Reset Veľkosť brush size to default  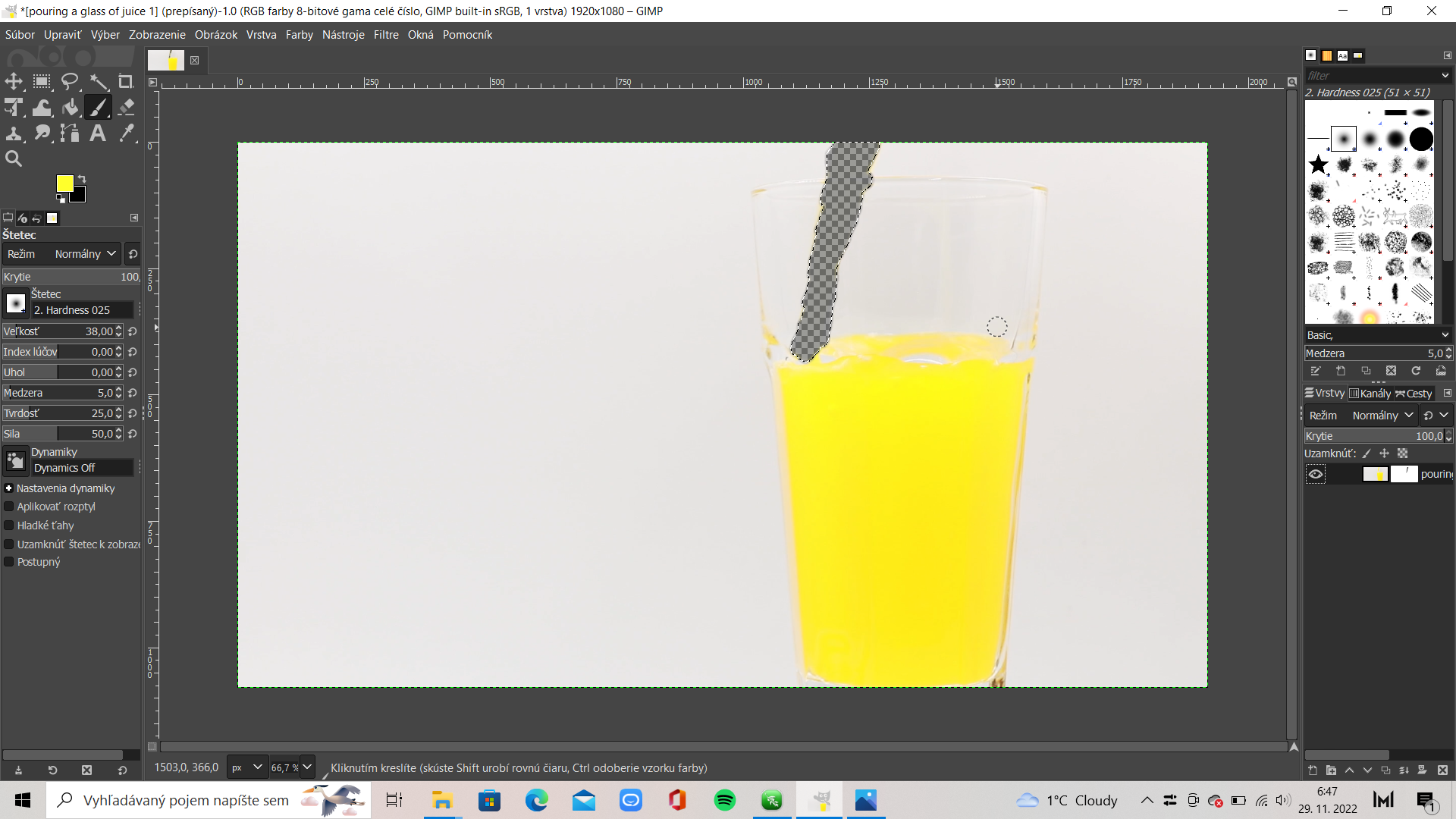click(133, 331)
